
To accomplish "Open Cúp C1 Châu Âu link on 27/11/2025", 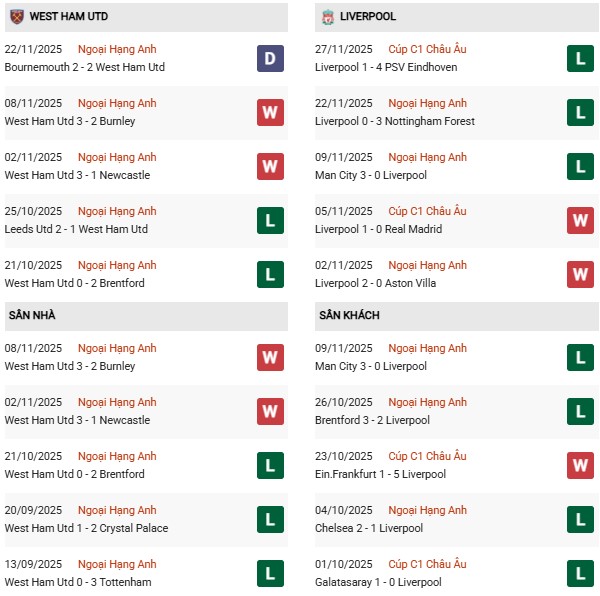I will (x=427, y=50).
